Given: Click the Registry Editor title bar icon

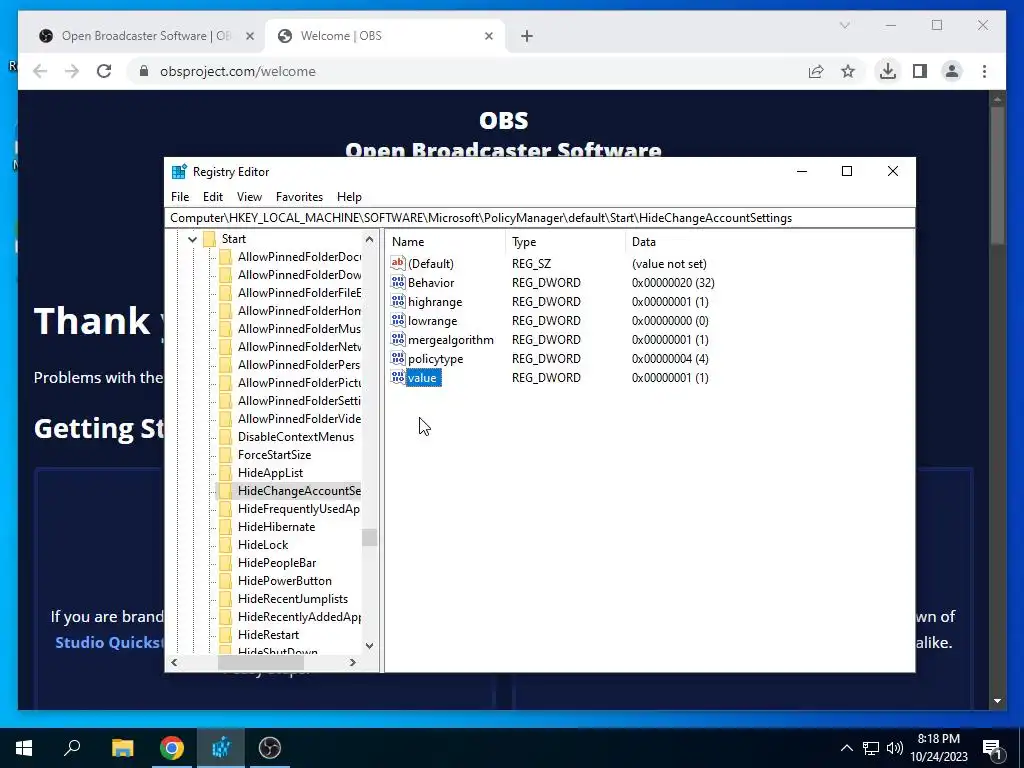Looking at the screenshot, I should 179,172.
